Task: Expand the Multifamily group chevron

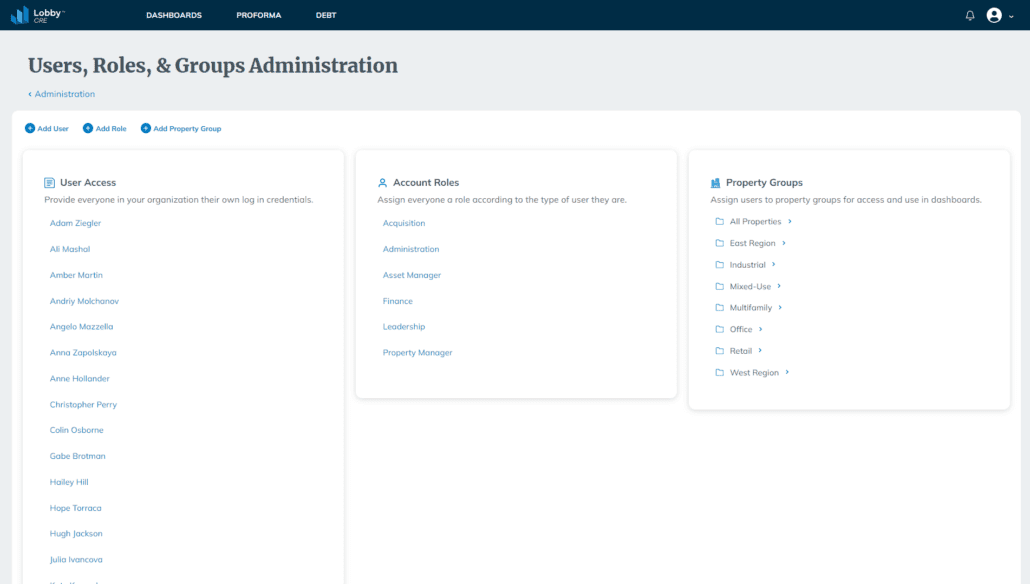Action: click(780, 308)
